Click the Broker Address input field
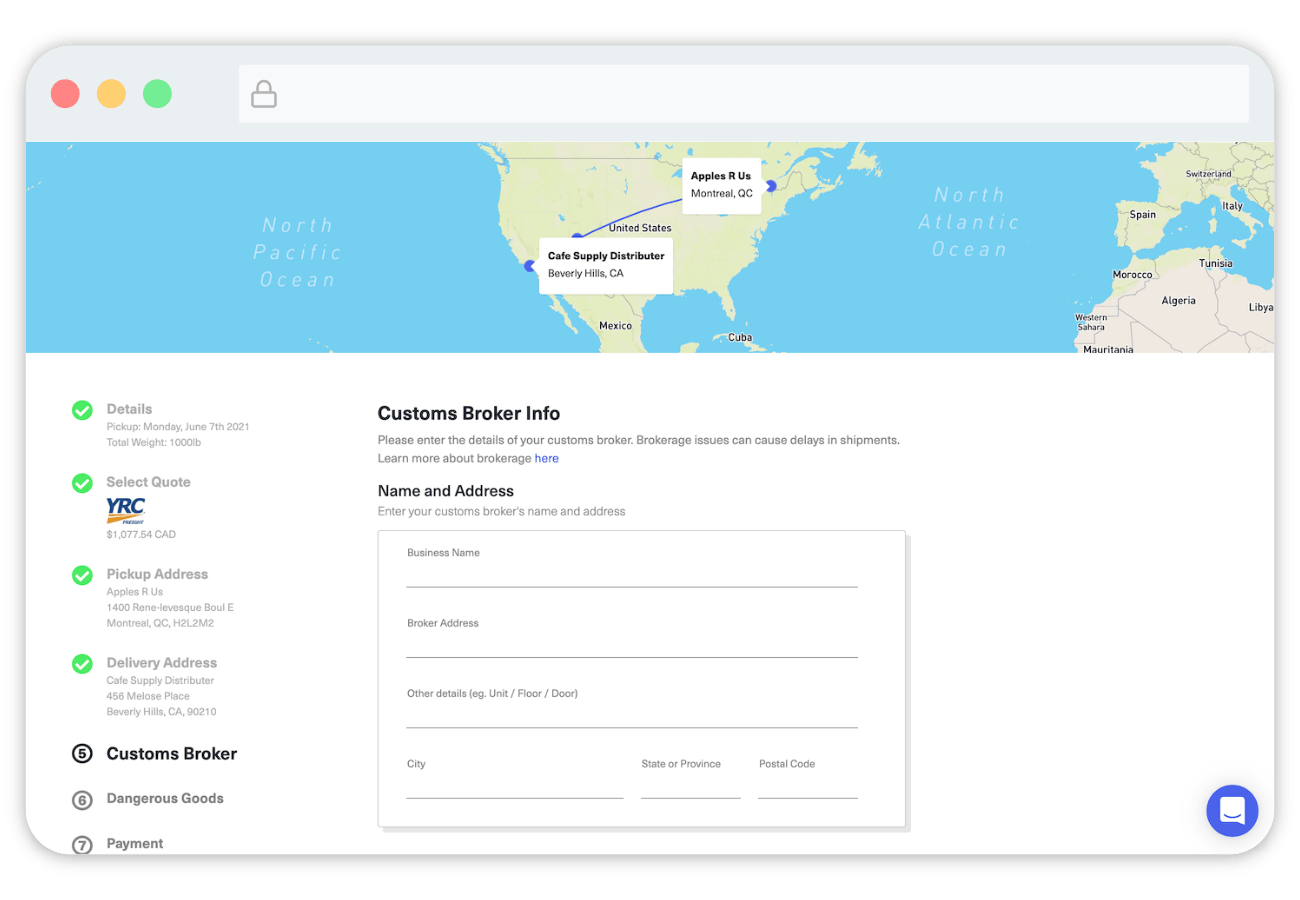The width and height of the screenshot is (1300, 900). coord(631,645)
